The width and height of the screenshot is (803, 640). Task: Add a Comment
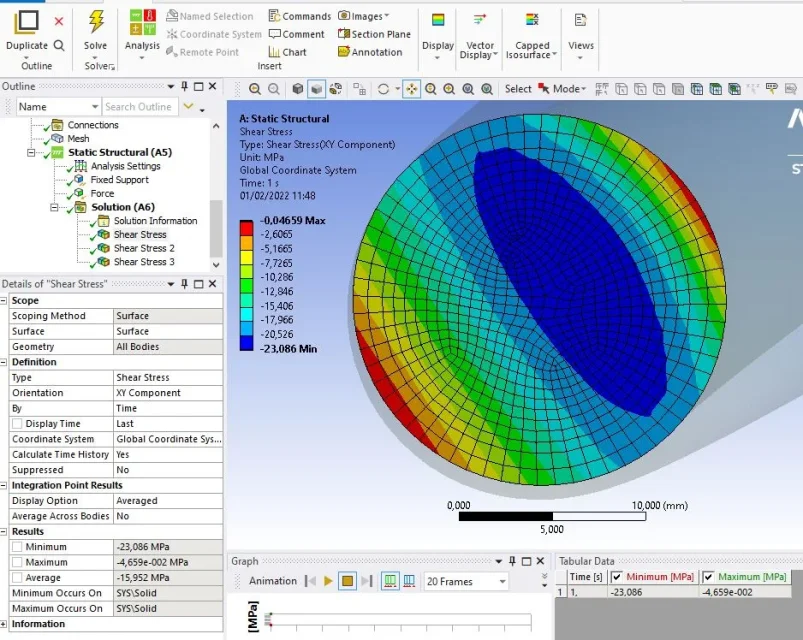tap(297, 34)
